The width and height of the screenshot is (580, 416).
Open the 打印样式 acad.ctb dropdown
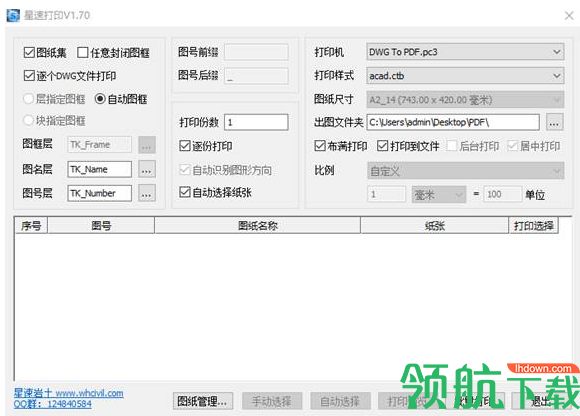pyautogui.click(x=465, y=76)
